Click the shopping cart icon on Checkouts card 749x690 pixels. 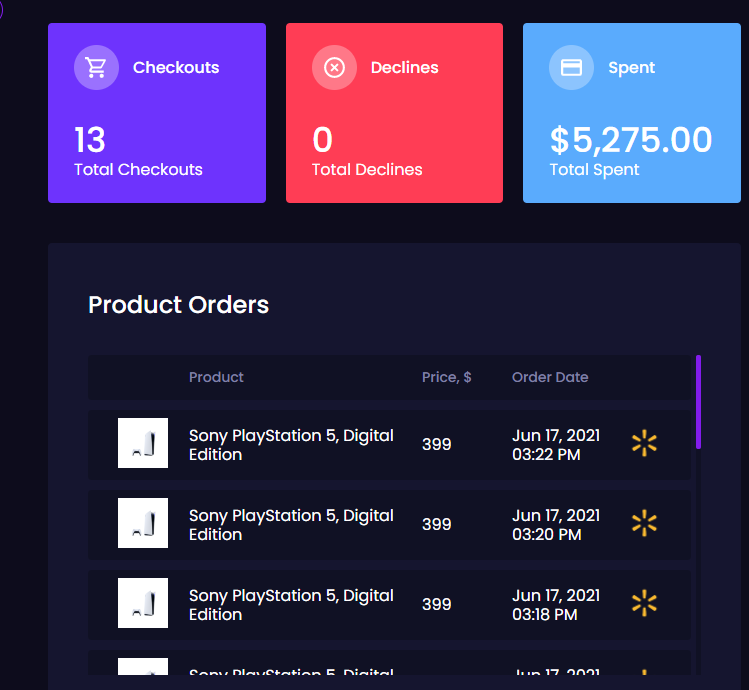click(96, 67)
